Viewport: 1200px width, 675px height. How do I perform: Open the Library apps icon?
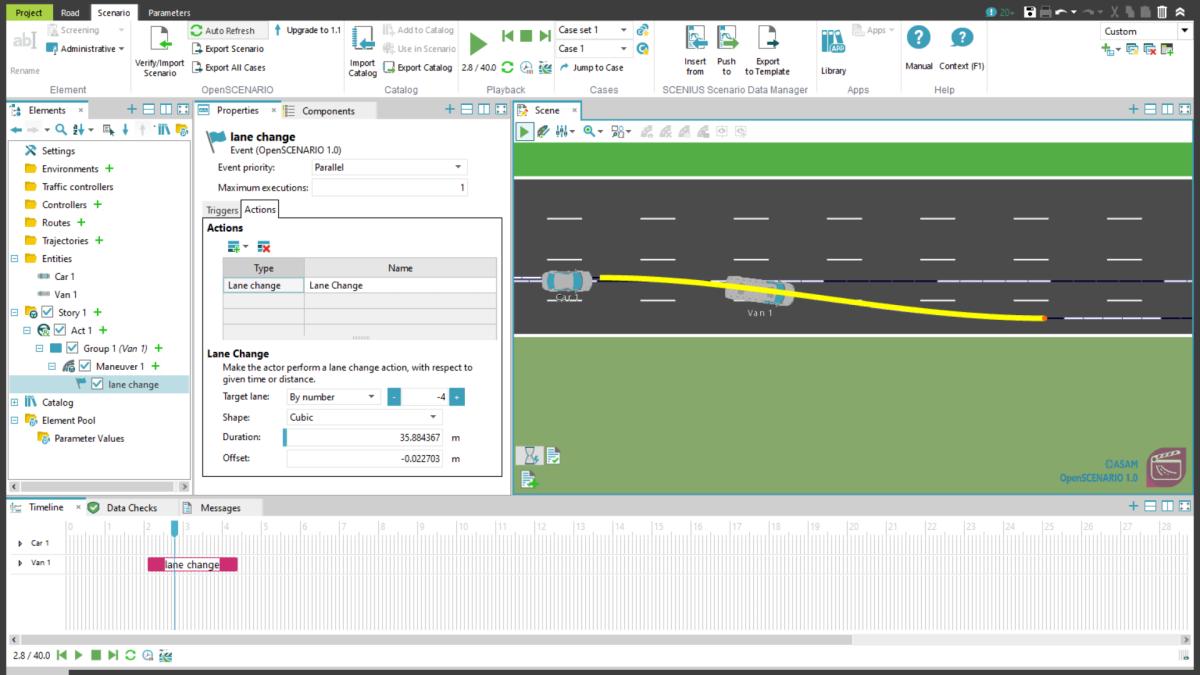click(x=833, y=42)
